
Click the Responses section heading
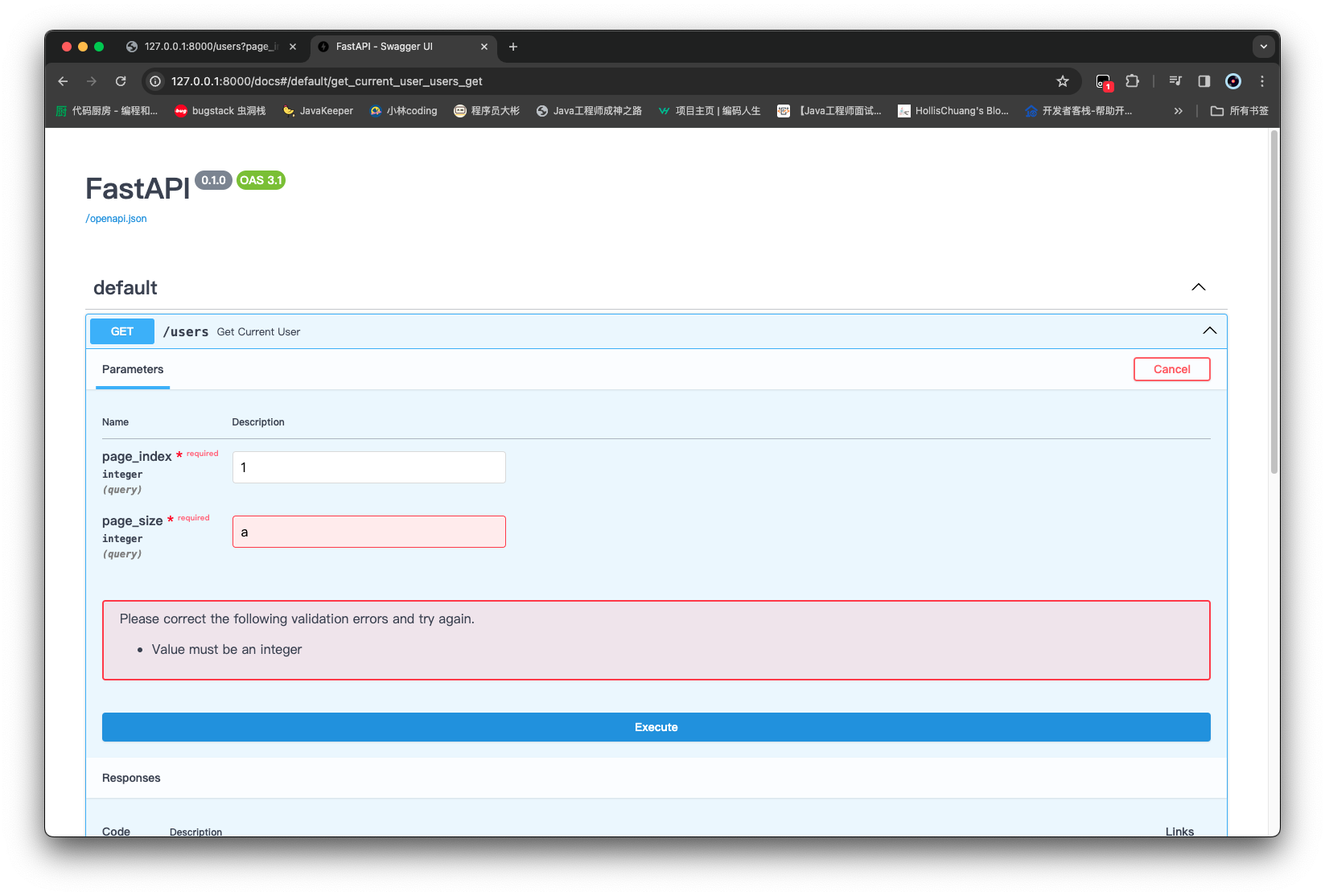tap(131, 778)
